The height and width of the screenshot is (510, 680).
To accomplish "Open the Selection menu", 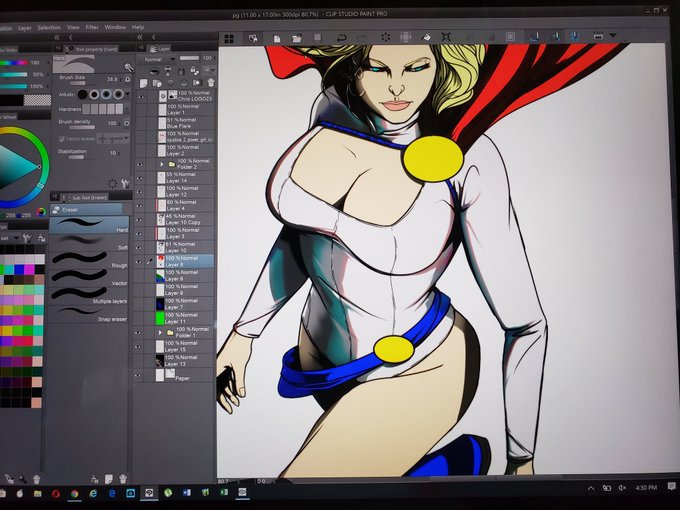I will click(x=49, y=28).
